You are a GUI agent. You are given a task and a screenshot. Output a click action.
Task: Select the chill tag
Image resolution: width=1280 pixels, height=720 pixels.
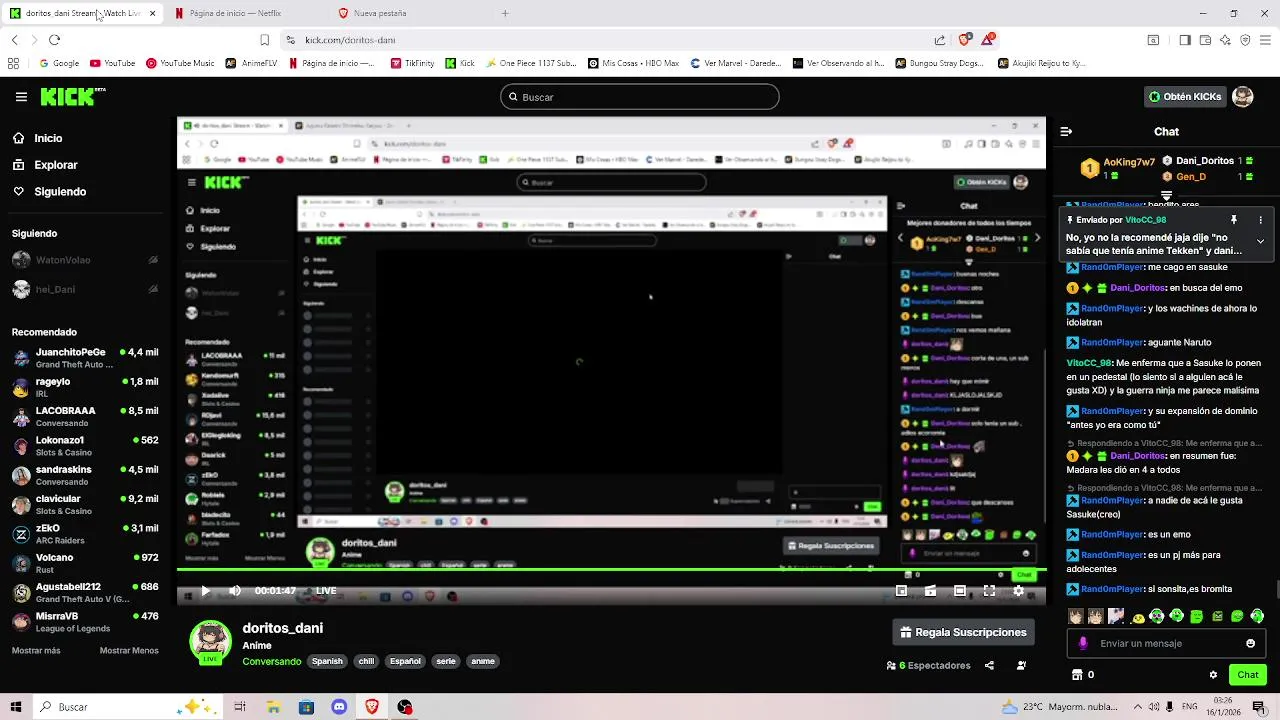click(x=366, y=661)
